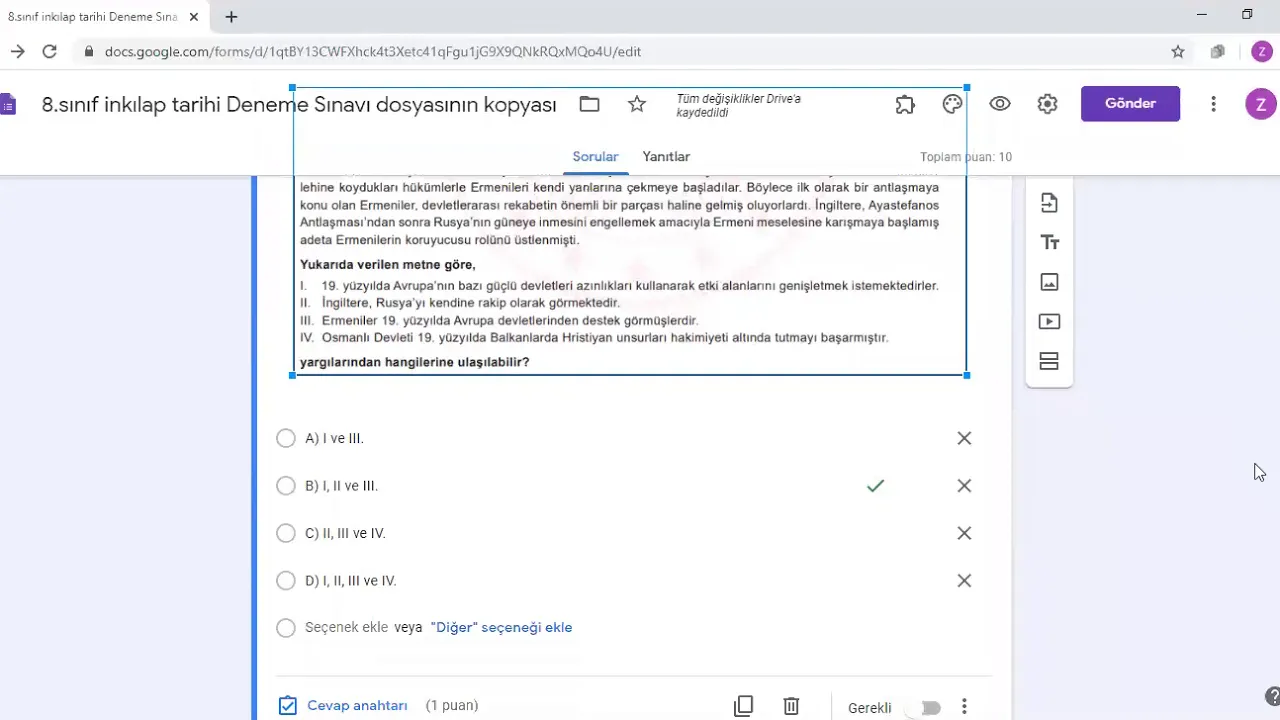Remove option A) I ve III.
The width and height of the screenshot is (1280, 720).
click(x=964, y=438)
